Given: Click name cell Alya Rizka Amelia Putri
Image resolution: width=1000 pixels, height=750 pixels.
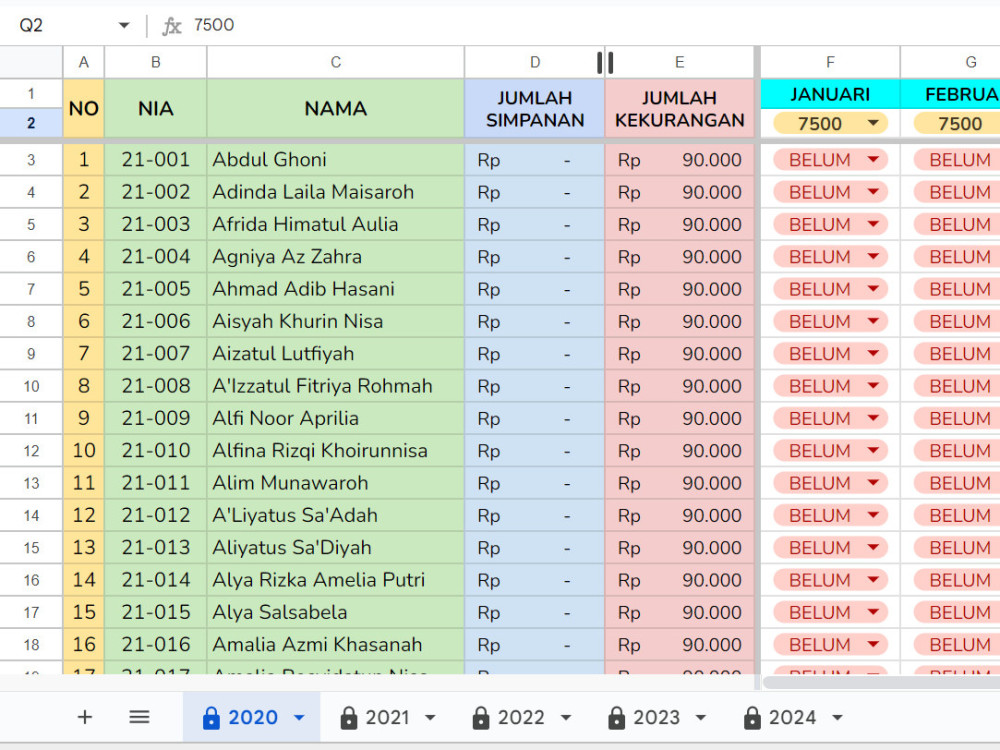Looking at the screenshot, I should [x=335, y=580].
